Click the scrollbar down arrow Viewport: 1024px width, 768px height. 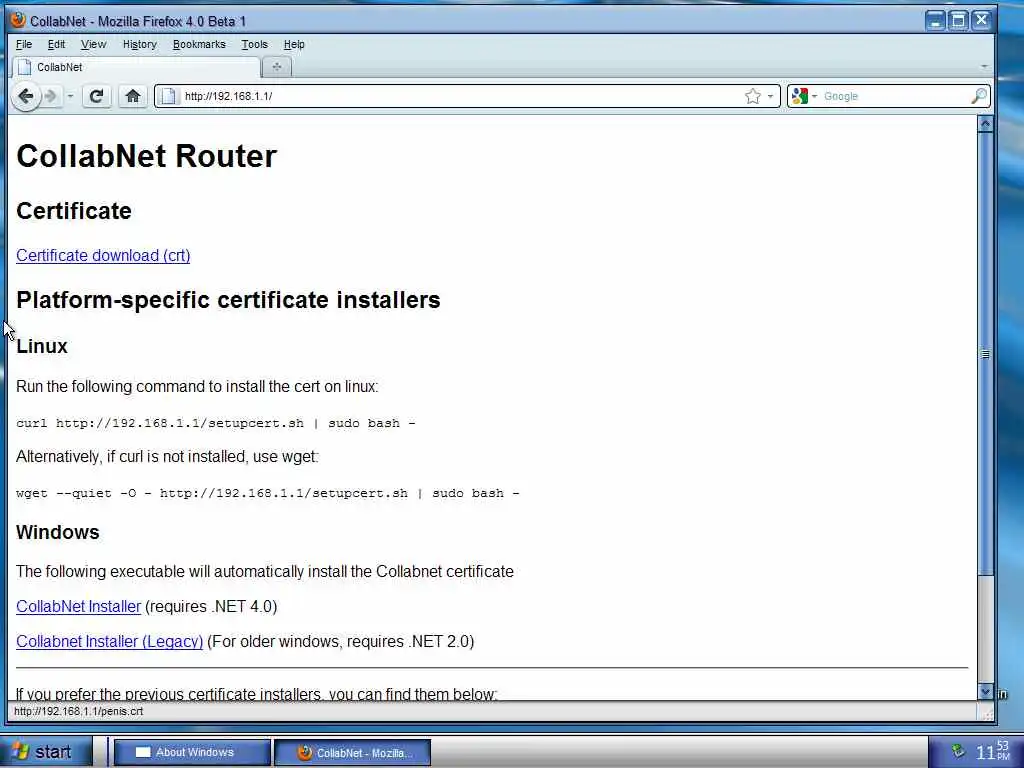985,691
